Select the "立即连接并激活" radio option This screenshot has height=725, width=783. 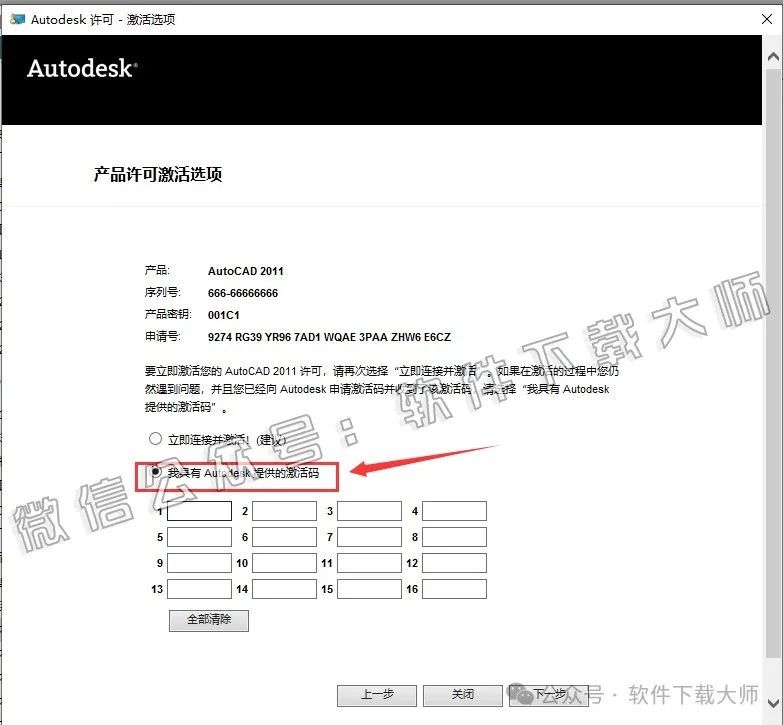155,439
